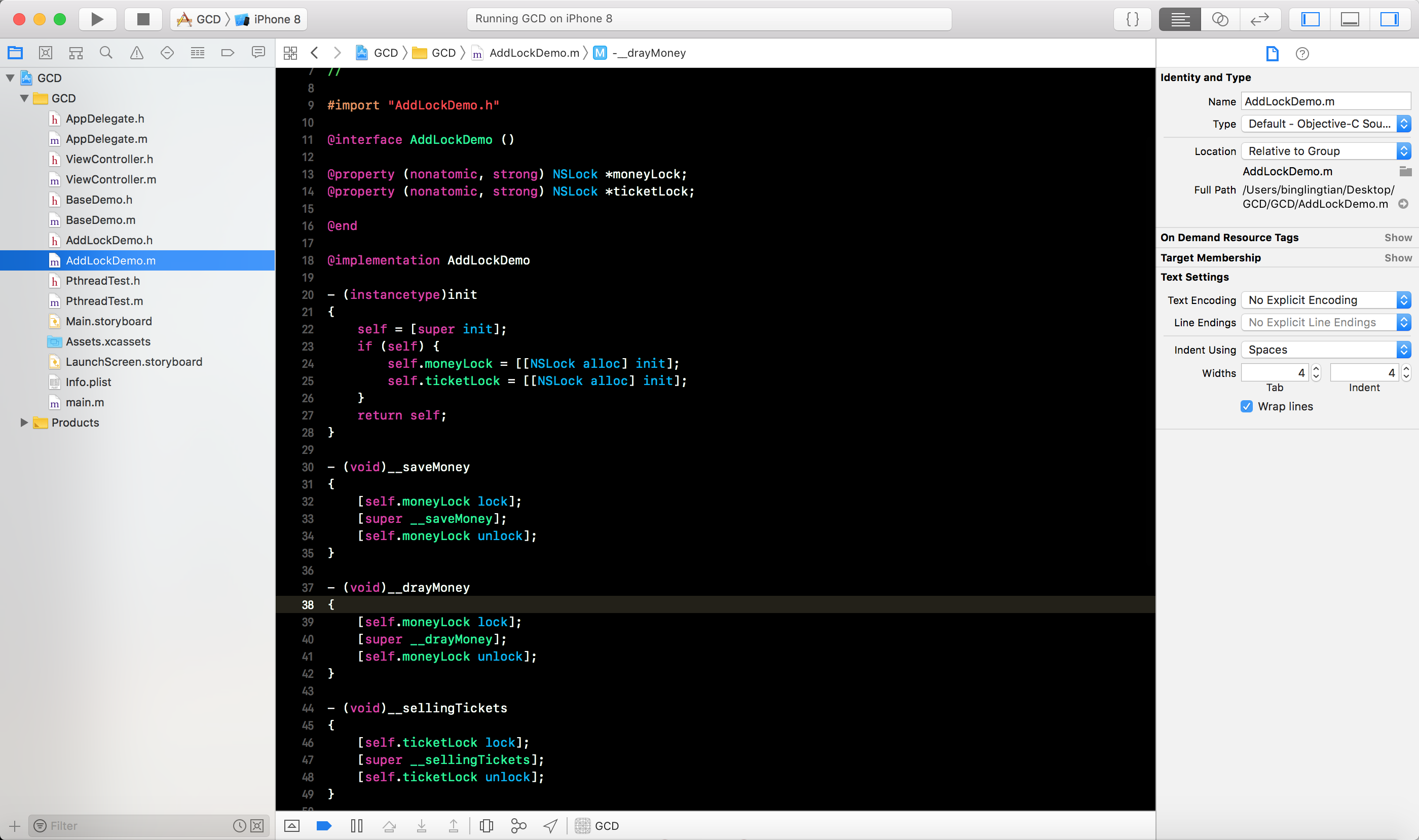The width and height of the screenshot is (1419, 840).
Task: Go forward in editor history
Action: [338, 53]
